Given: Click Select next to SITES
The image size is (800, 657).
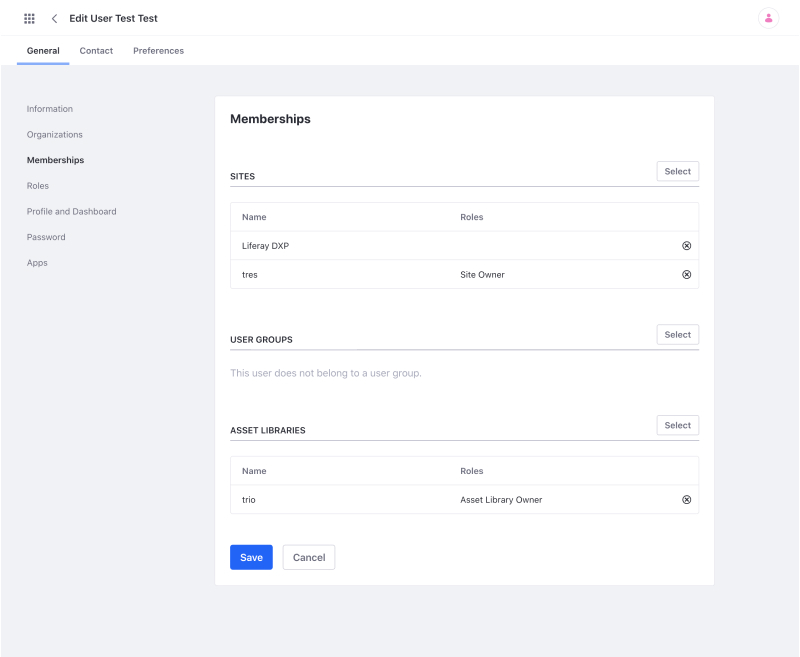Looking at the screenshot, I should pos(677,171).
